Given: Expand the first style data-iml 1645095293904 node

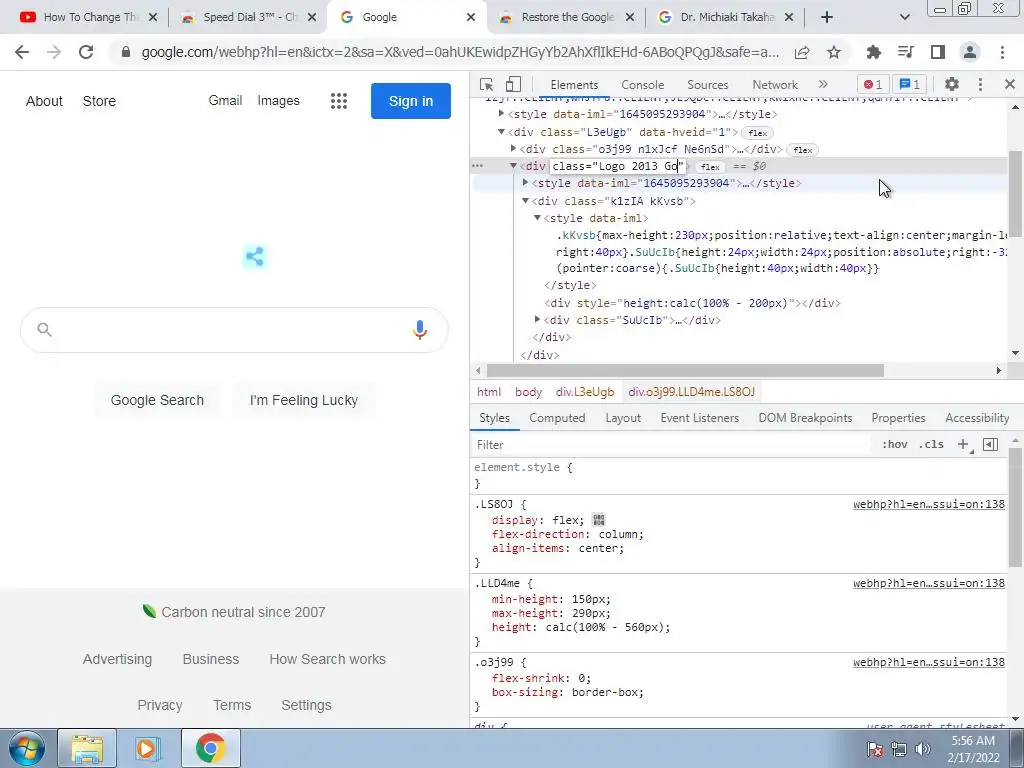Looking at the screenshot, I should (x=501, y=114).
